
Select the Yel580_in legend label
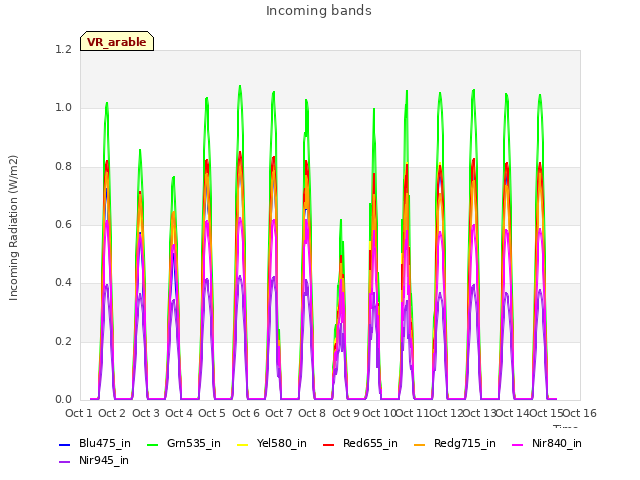click(282, 443)
